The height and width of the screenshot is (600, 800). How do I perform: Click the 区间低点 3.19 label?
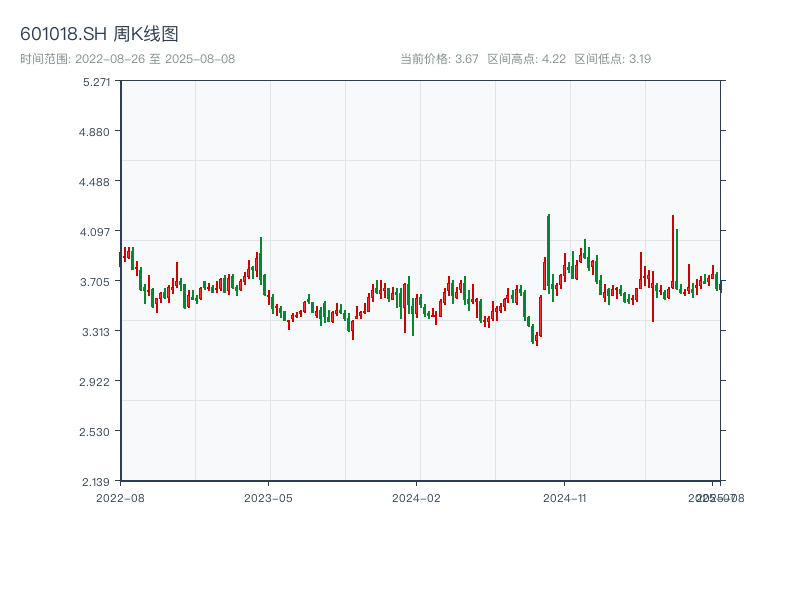coord(612,59)
